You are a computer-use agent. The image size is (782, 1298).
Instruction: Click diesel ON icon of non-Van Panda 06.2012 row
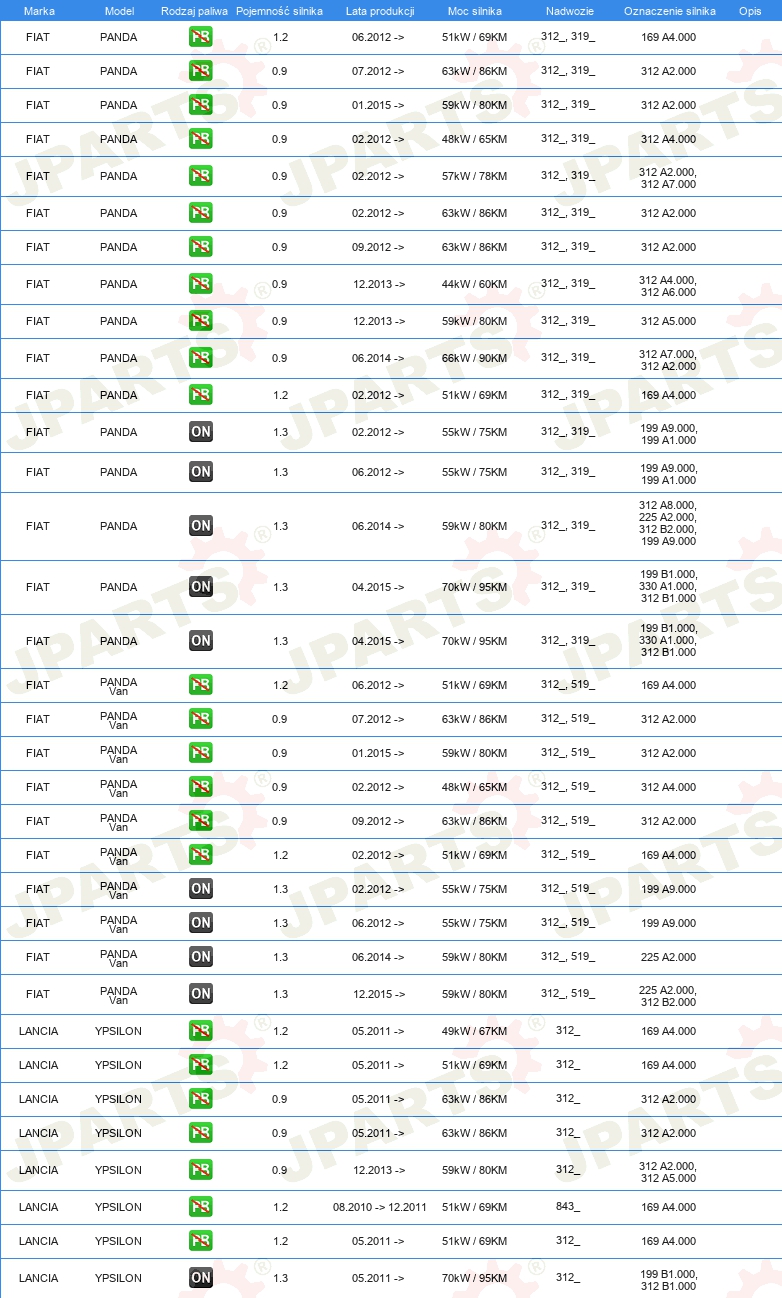tap(201, 472)
